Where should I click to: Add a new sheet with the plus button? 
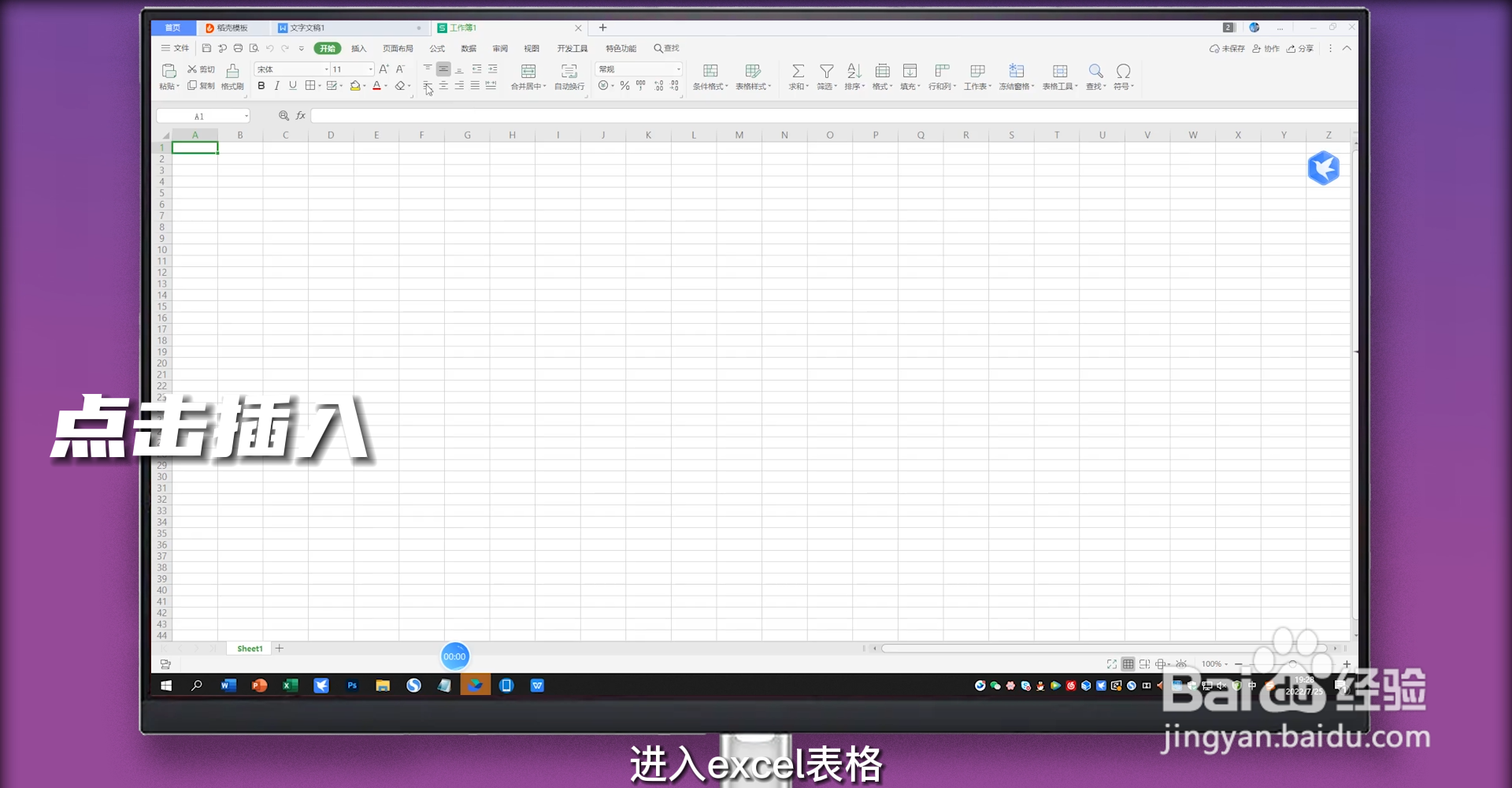[279, 648]
